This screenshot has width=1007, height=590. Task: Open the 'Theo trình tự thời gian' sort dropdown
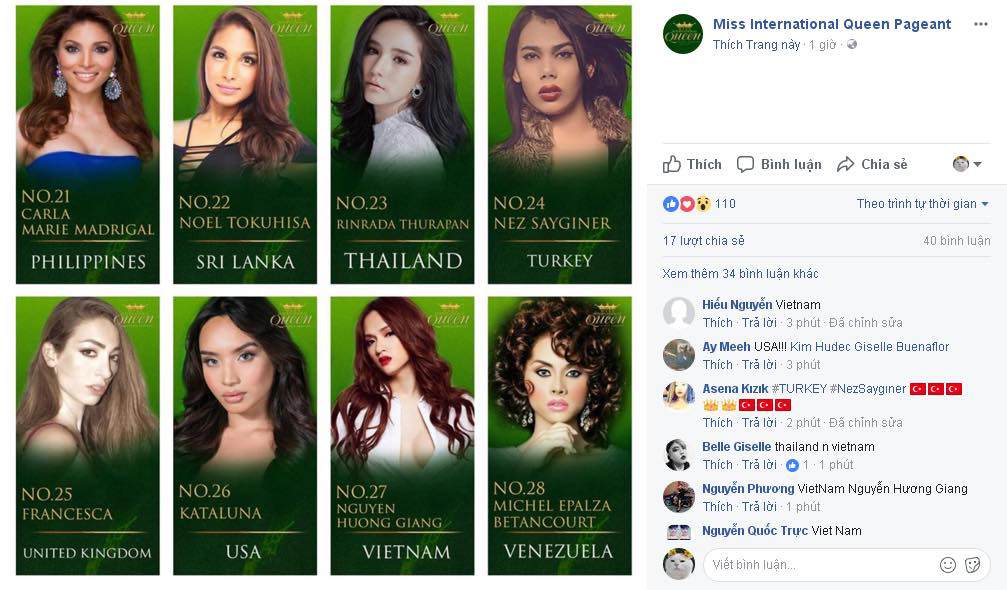click(x=922, y=204)
